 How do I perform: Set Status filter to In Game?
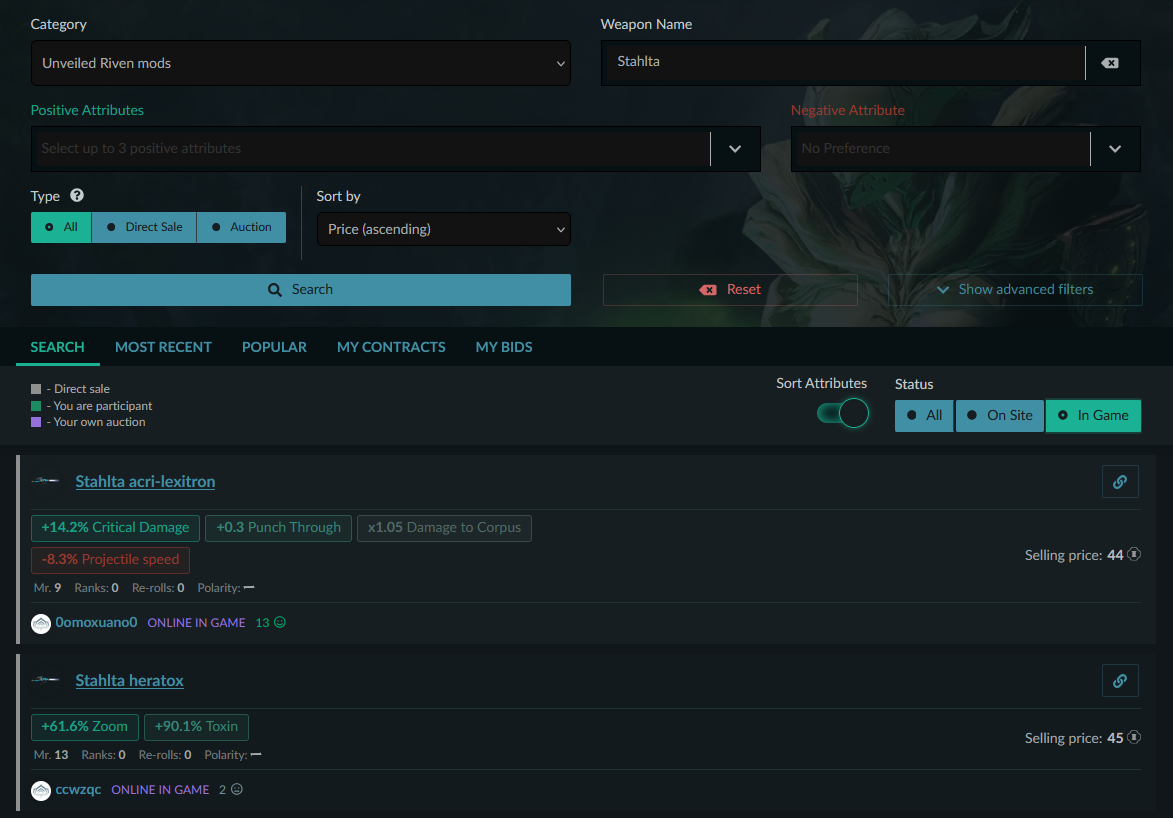click(1093, 415)
